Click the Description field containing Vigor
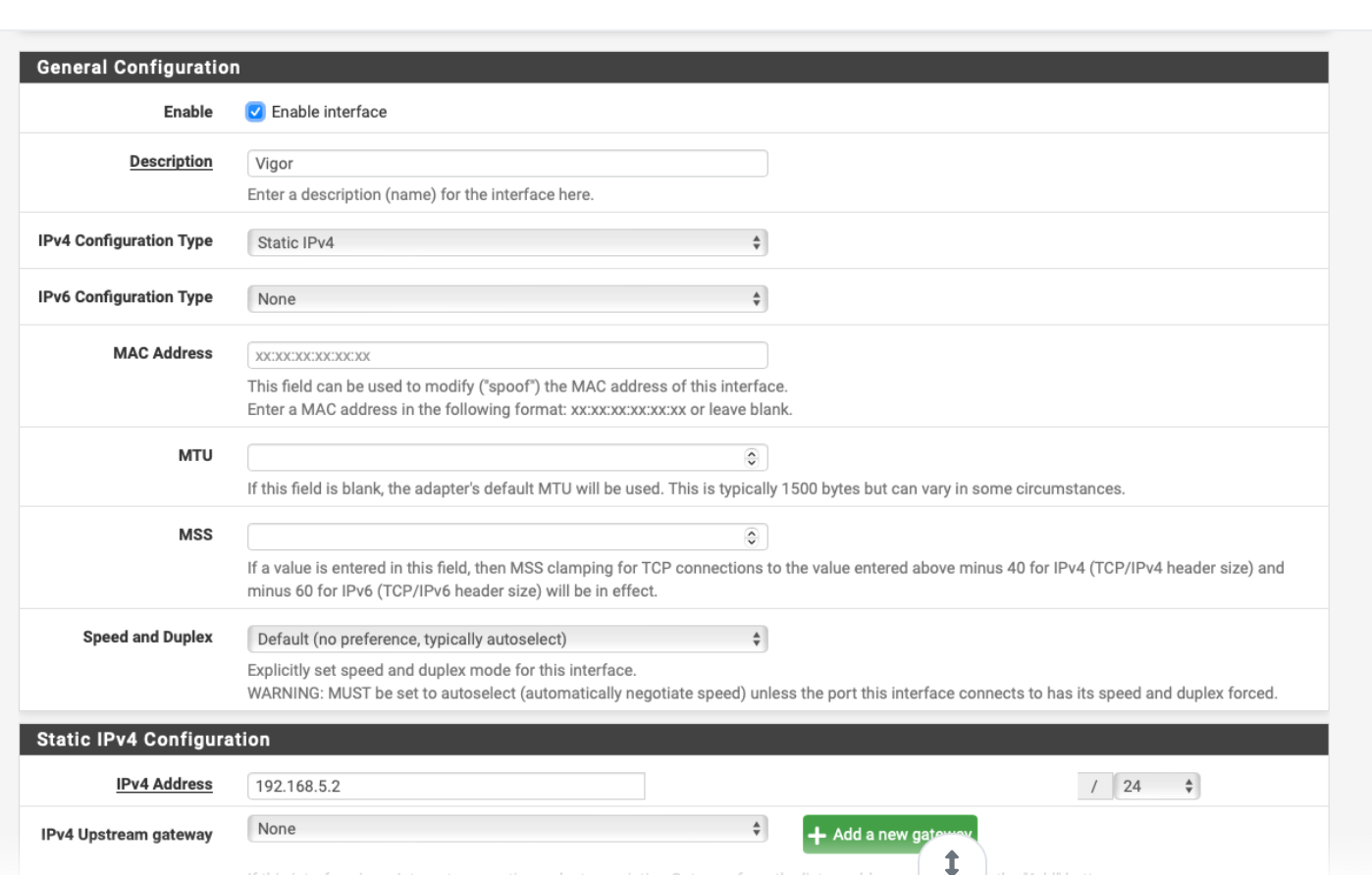This screenshot has height=875, width=1372. [x=507, y=164]
